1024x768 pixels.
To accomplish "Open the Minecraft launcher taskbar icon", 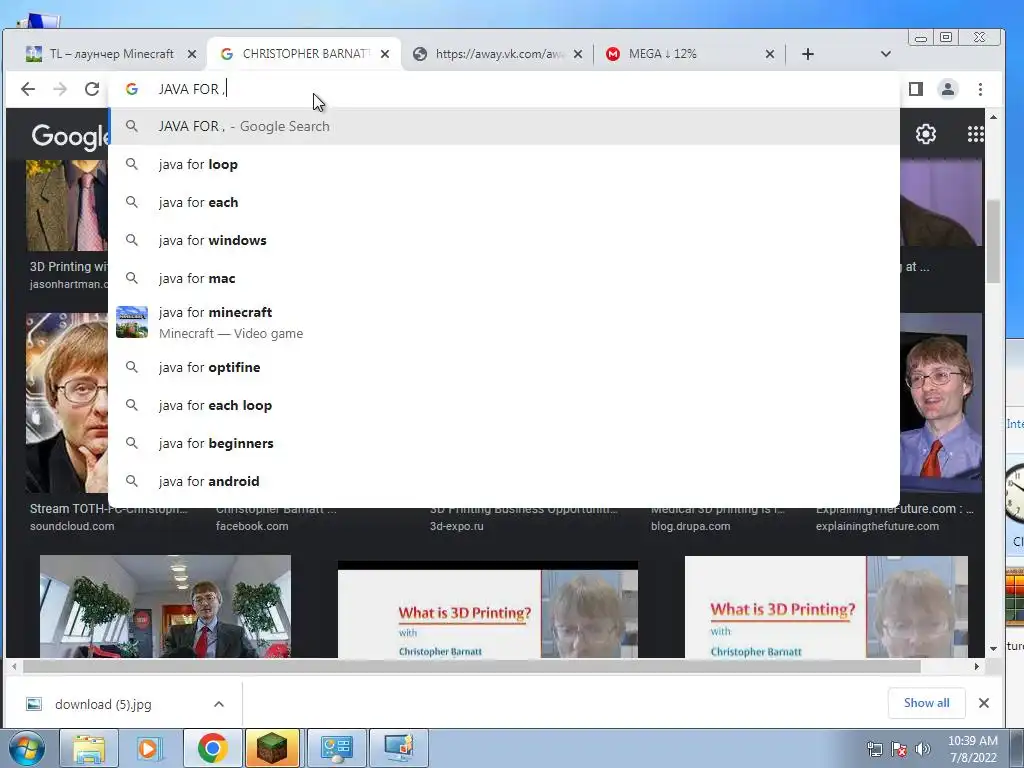I will pyautogui.click(x=272, y=748).
